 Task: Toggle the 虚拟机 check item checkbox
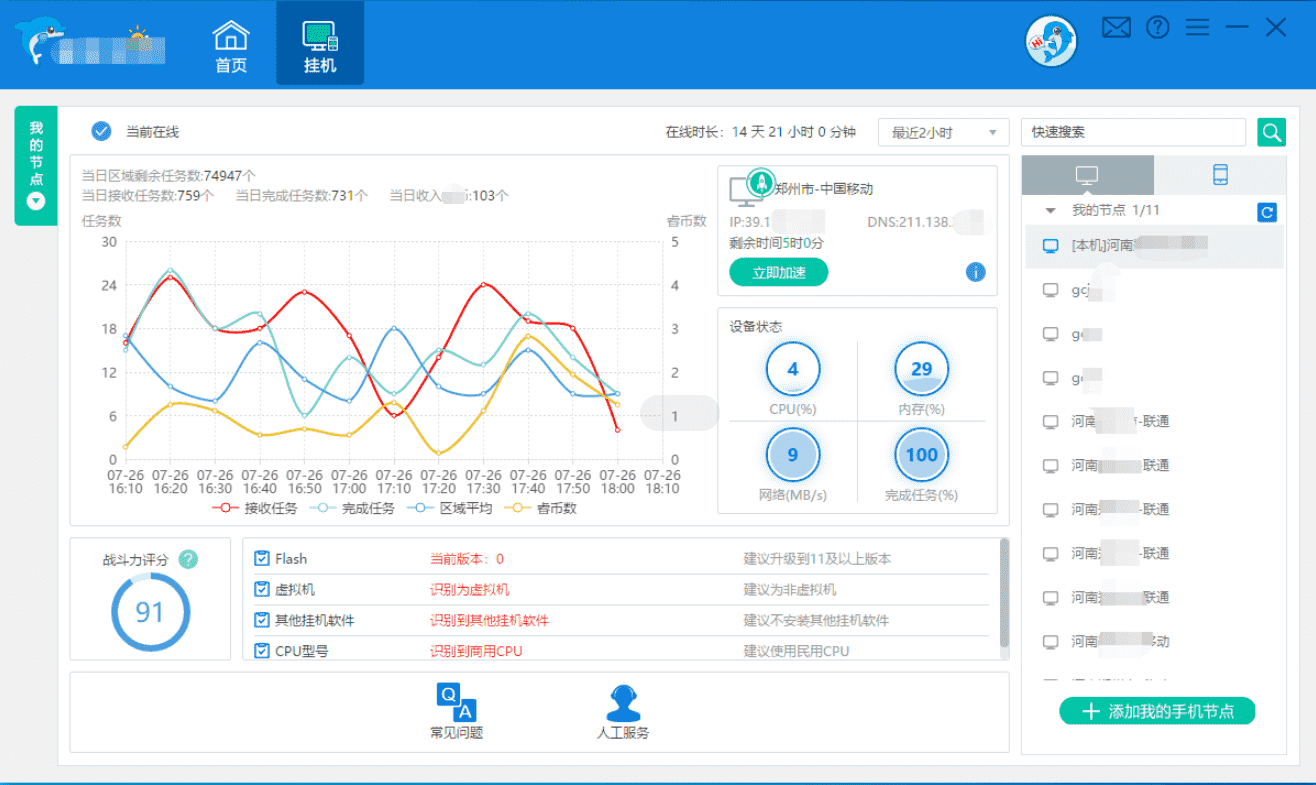[262, 590]
